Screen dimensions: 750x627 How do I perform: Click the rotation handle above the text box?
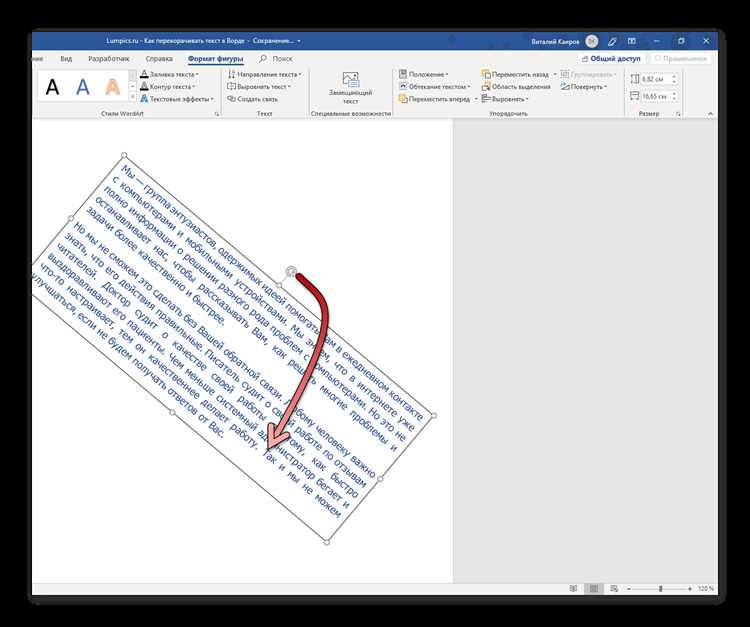(290, 272)
